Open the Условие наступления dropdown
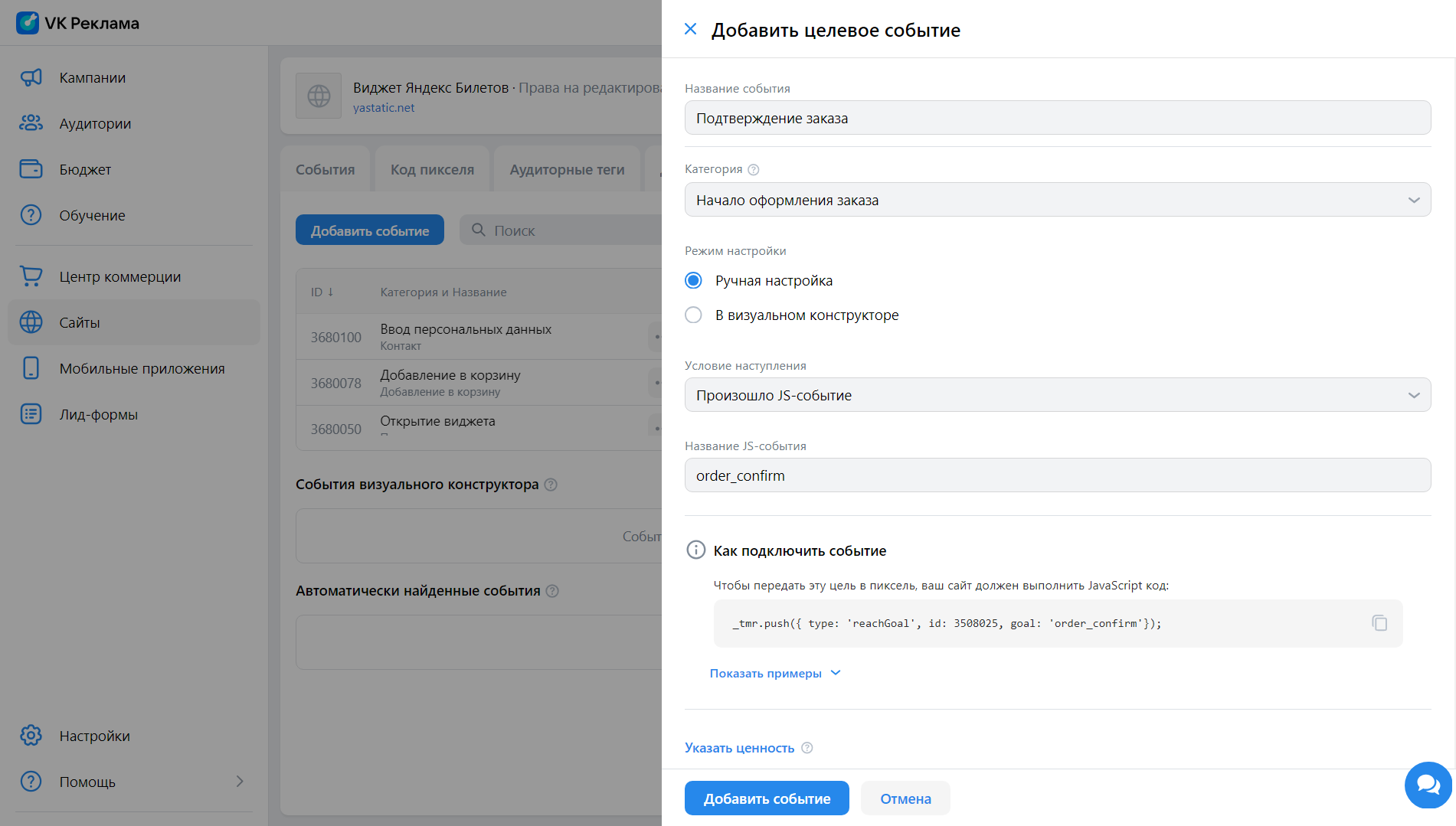This screenshot has width=1456, height=826. 1057,395
